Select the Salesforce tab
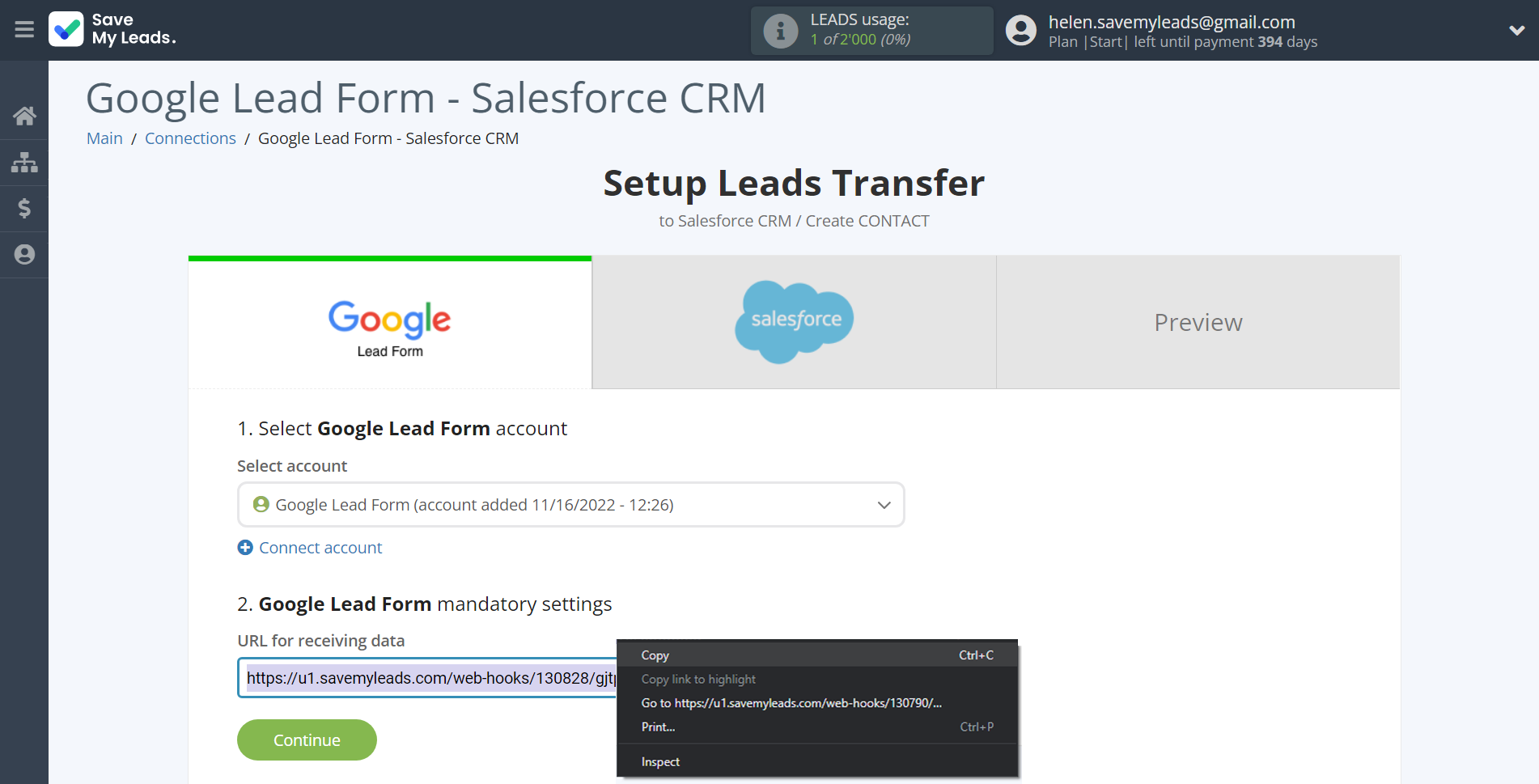The image size is (1539, 784). click(x=795, y=322)
